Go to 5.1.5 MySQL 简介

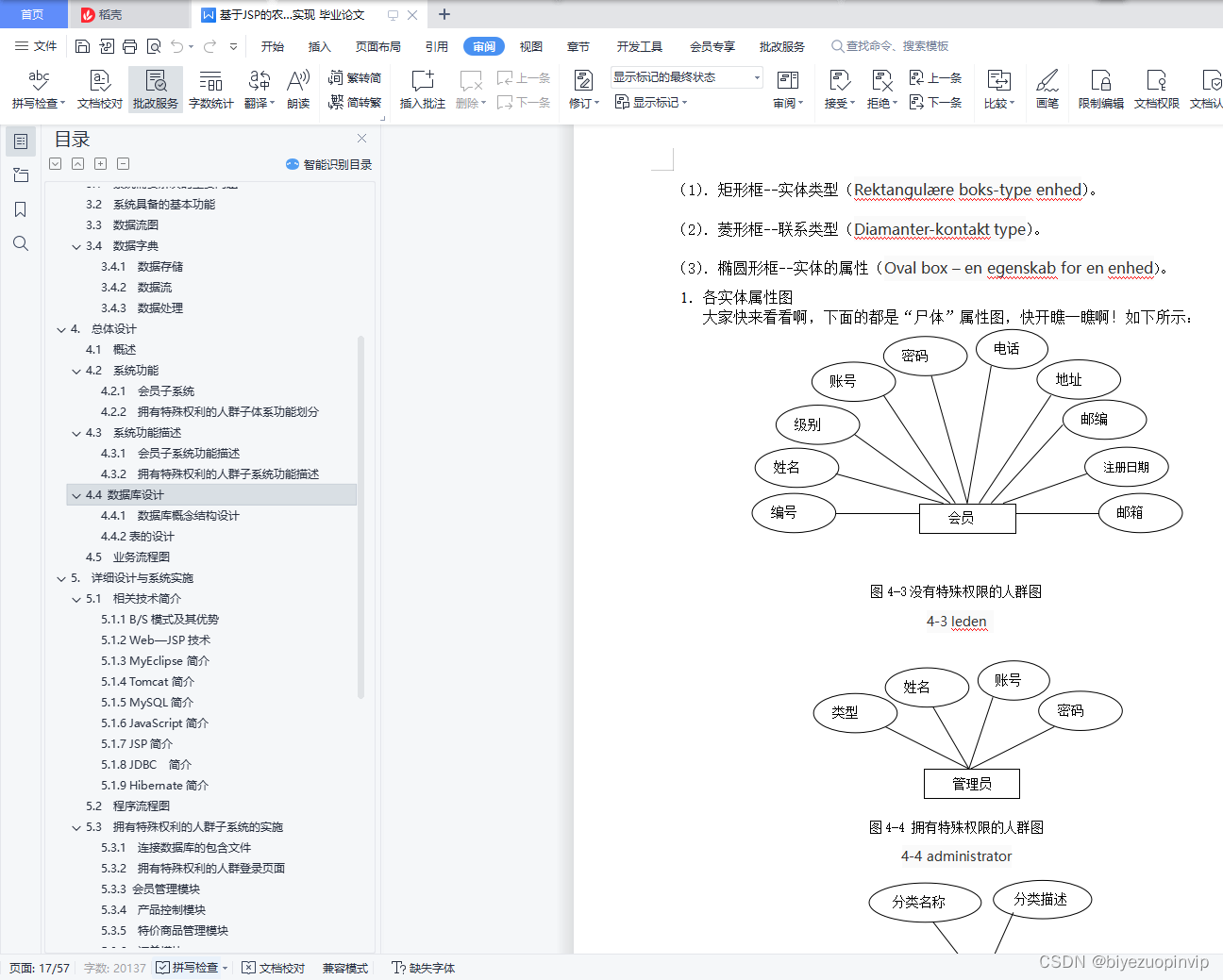click(147, 703)
